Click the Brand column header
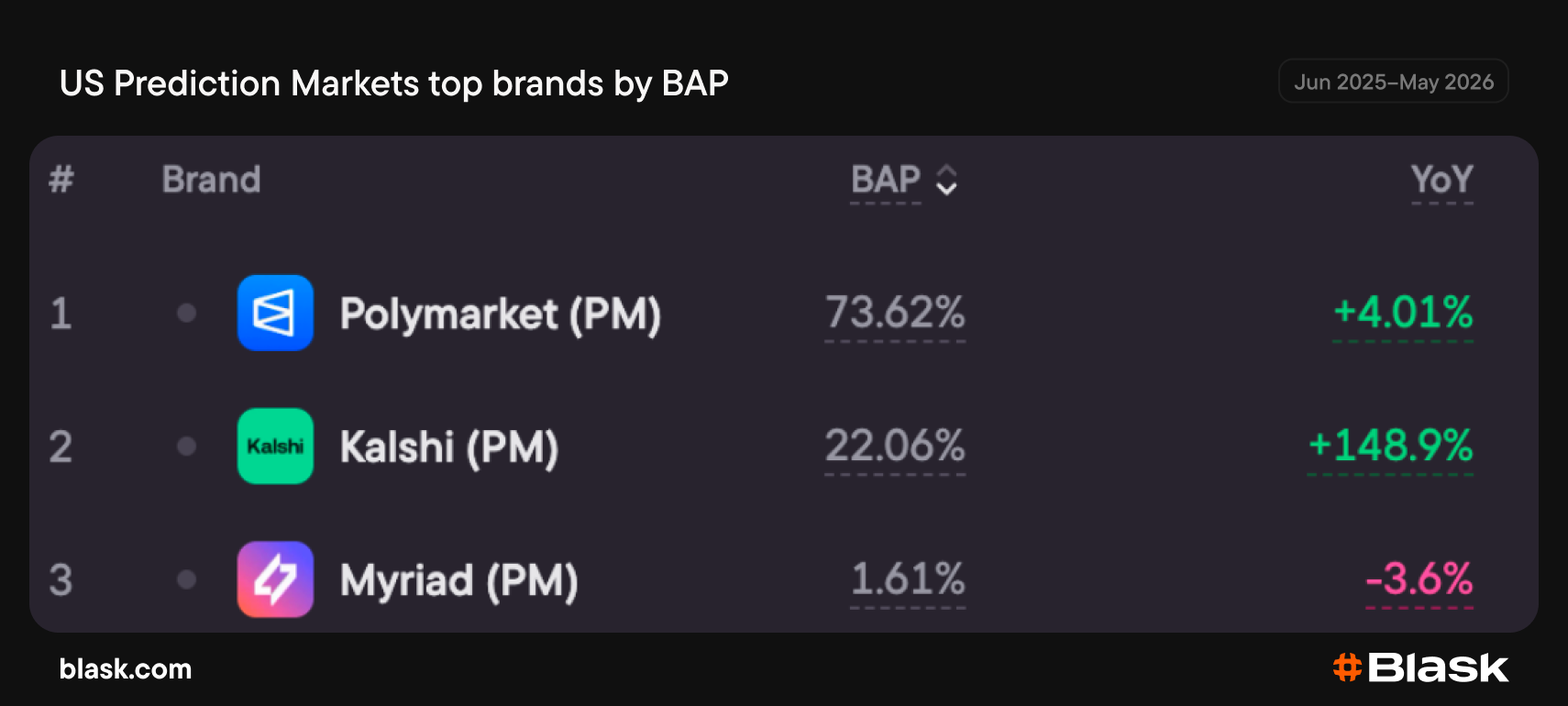Image resolution: width=1568 pixels, height=706 pixels. 212,180
